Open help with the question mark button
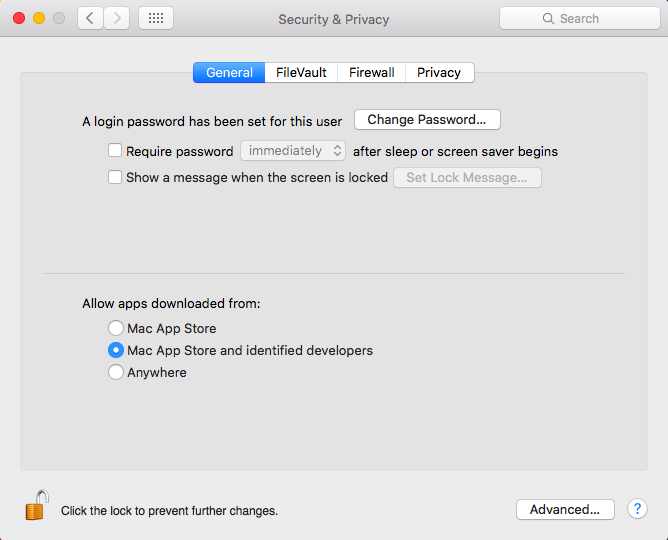Image resolution: width=668 pixels, height=540 pixels. tap(637, 509)
